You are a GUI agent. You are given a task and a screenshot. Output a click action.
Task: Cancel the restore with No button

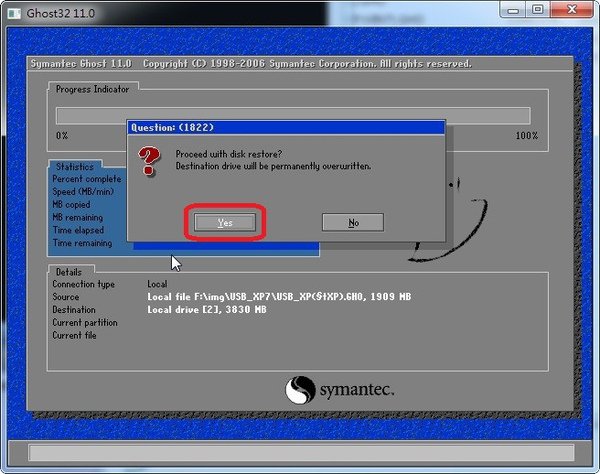tap(353, 222)
